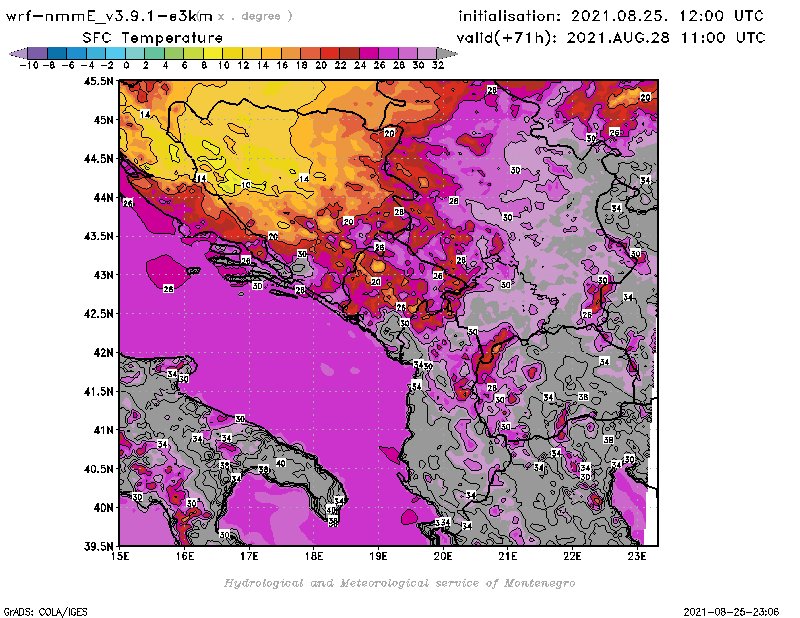This screenshot has width=800, height=618.
Task: Click the '44N' latitude axis label
Action: pyautogui.click(x=104, y=197)
